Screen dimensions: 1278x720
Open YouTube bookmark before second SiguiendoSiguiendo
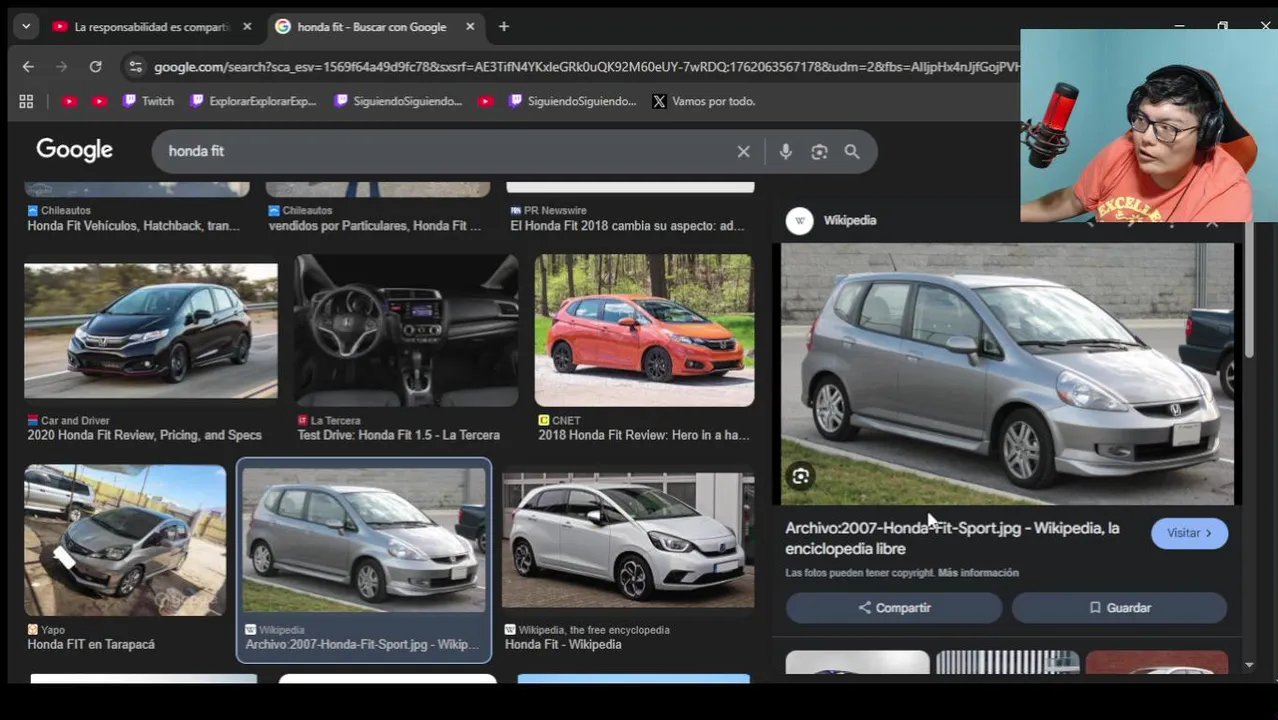coord(485,101)
